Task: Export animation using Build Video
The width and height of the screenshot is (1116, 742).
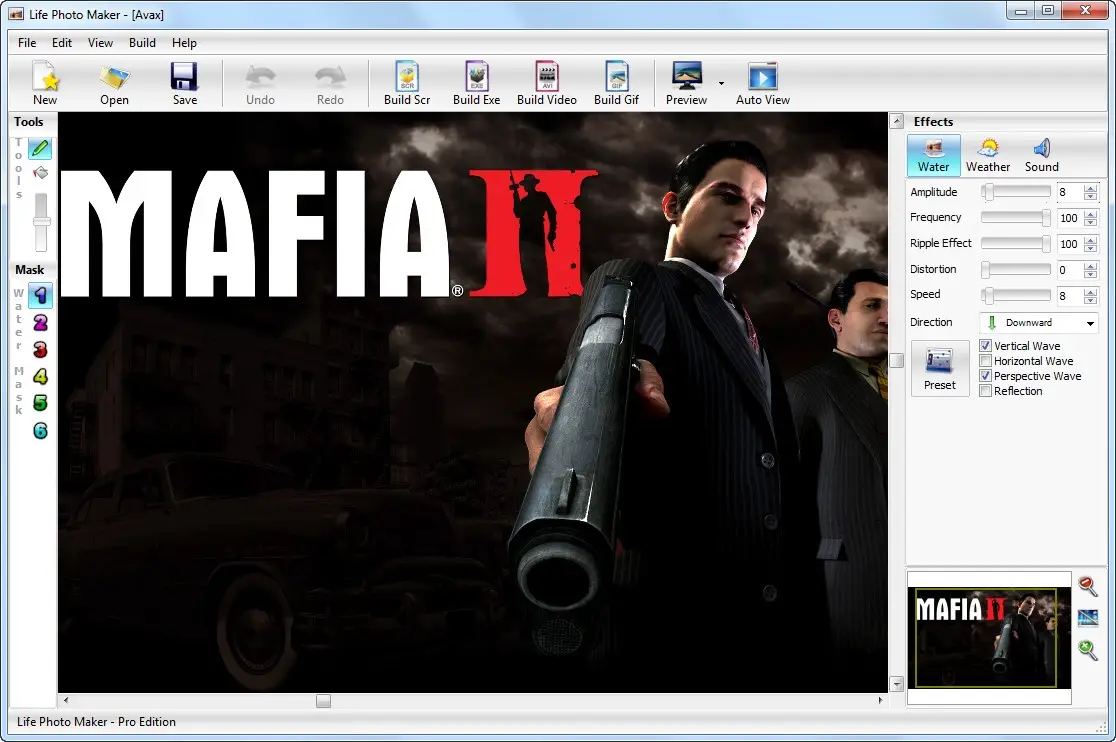Action: pyautogui.click(x=547, y=83)
